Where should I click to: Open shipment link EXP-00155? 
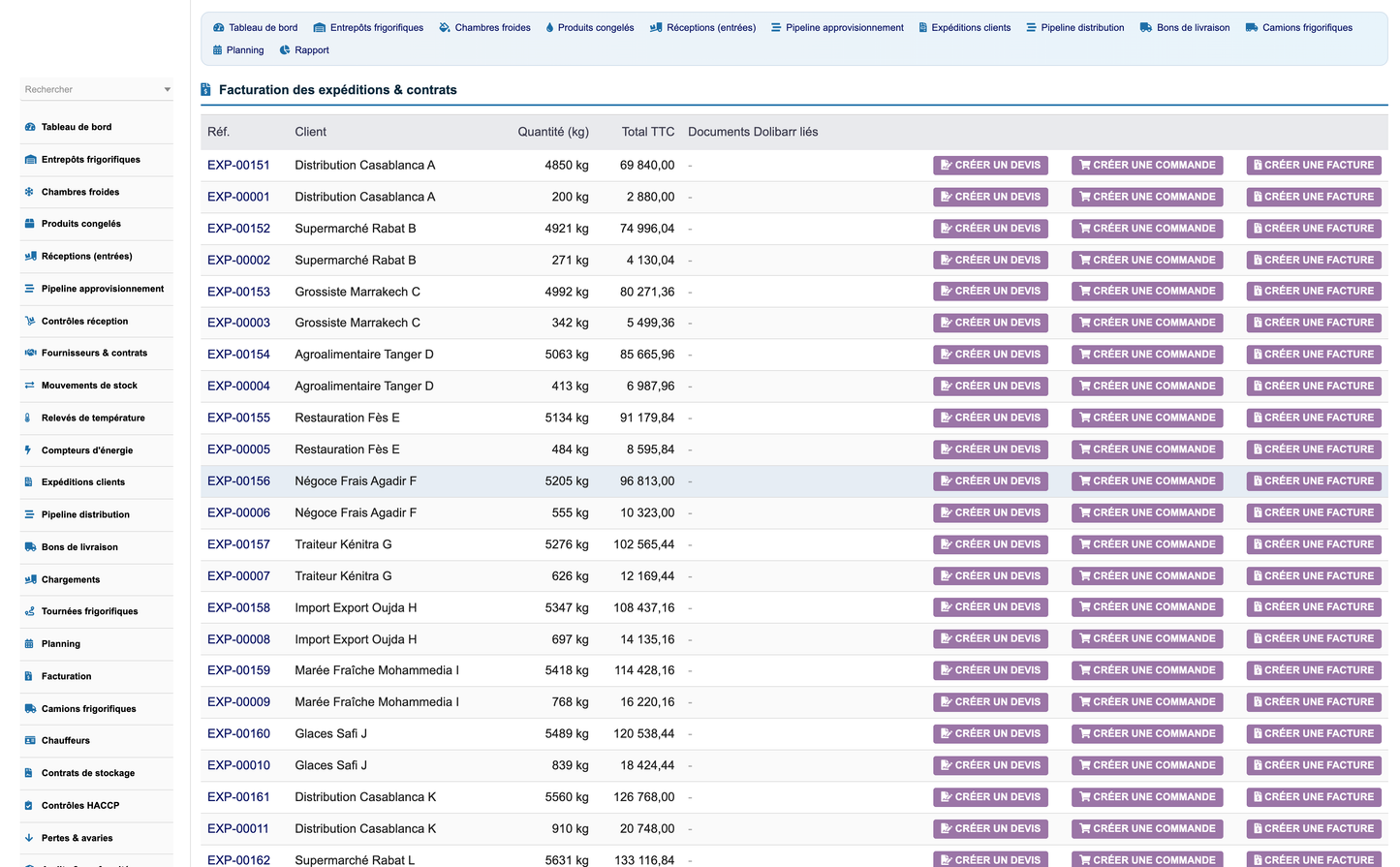coord(238,418)
